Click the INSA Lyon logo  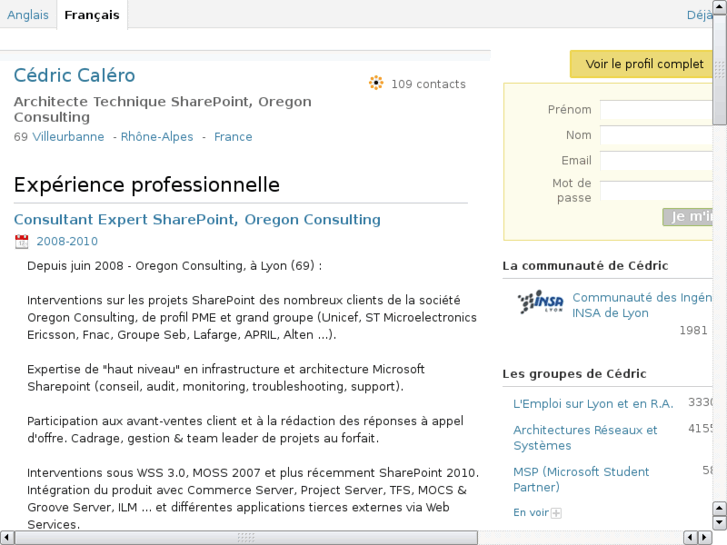(540, 303)
